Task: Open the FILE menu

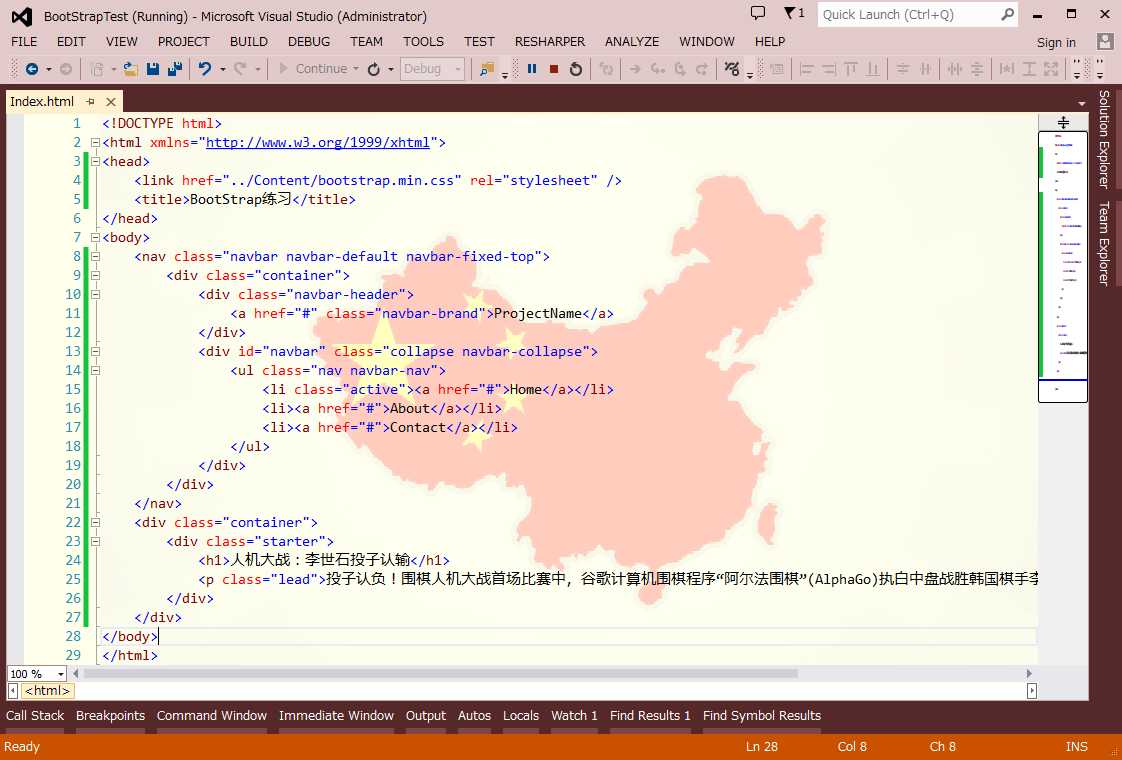Action: point(24,42)
